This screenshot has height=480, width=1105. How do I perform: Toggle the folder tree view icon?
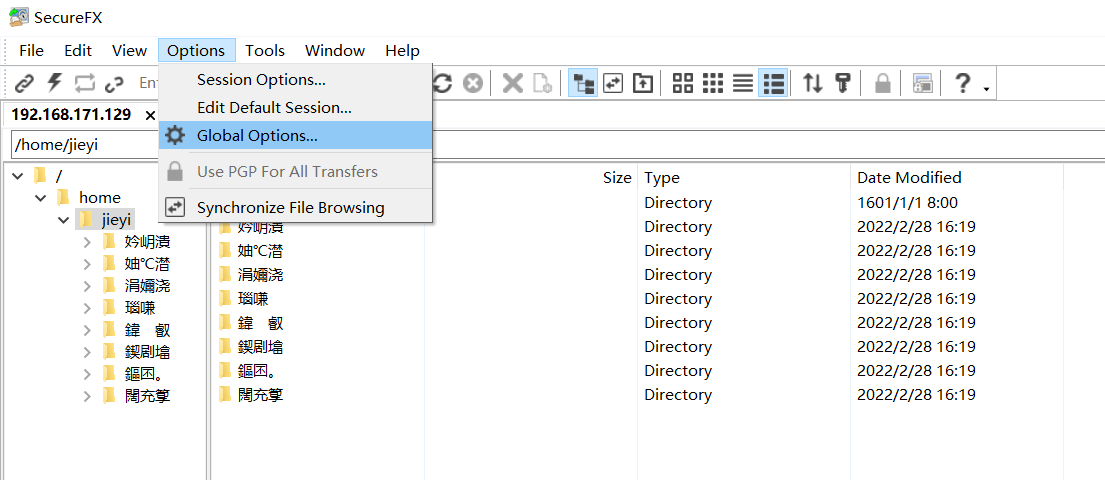(x=582, y=83)
